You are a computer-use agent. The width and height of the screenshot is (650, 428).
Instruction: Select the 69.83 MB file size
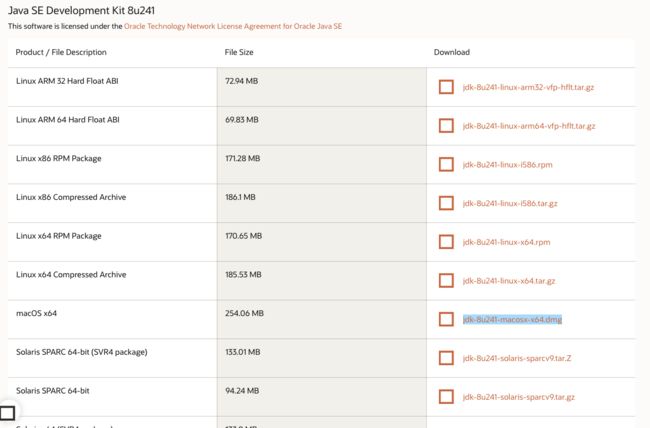coord(242,120)
